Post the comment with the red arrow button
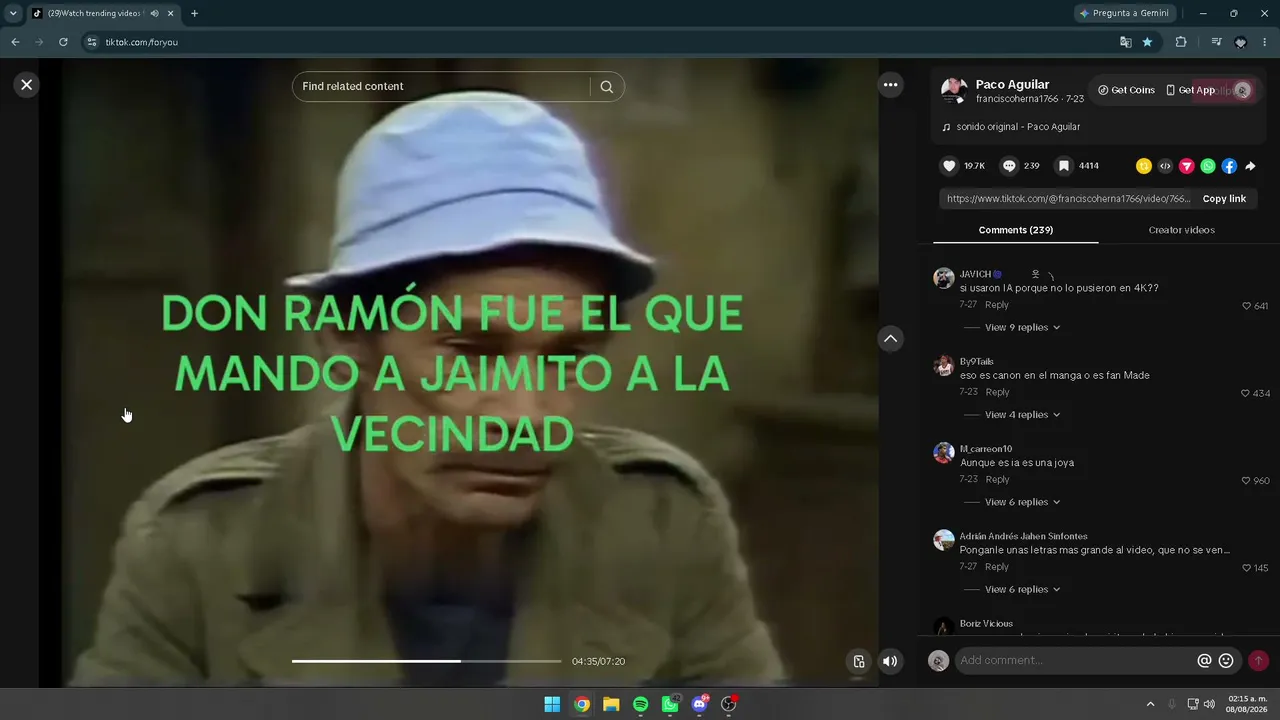This screenshot has height=720, width=1280. (1258, 661)
